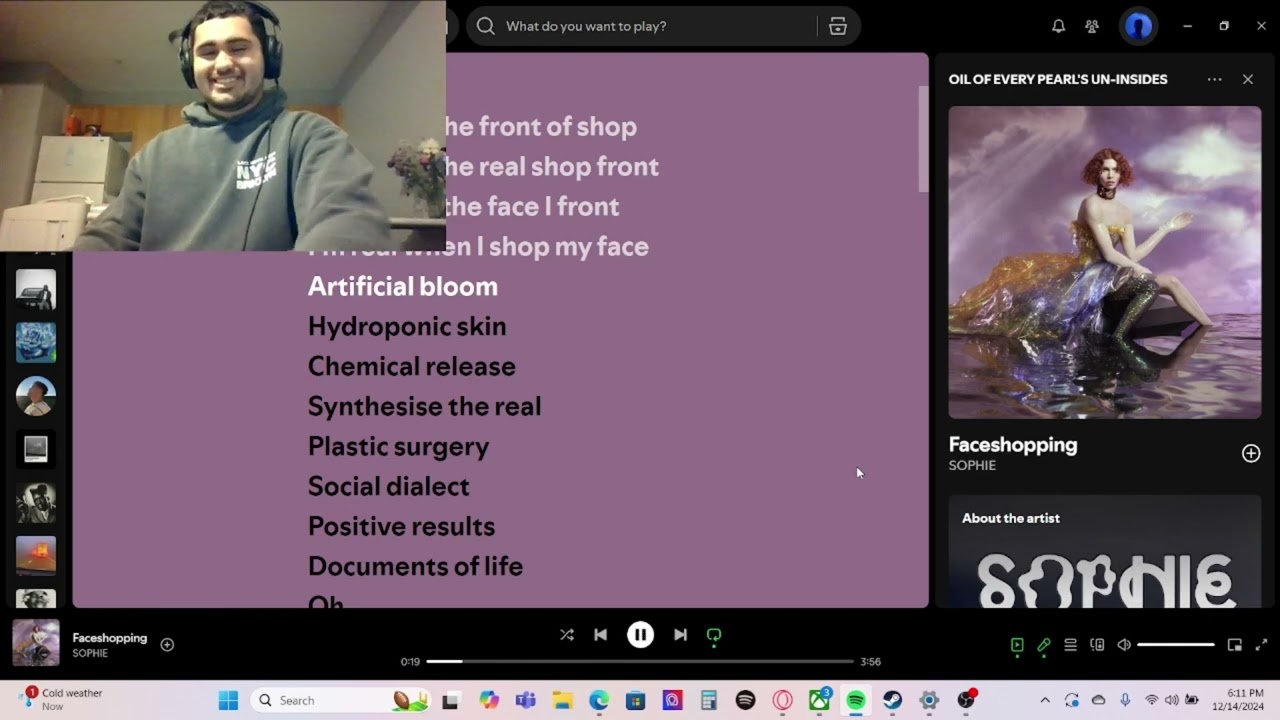The image size is (1280, 720).
Task: Open more options for the Now Playing panel
Action: 1214,79
